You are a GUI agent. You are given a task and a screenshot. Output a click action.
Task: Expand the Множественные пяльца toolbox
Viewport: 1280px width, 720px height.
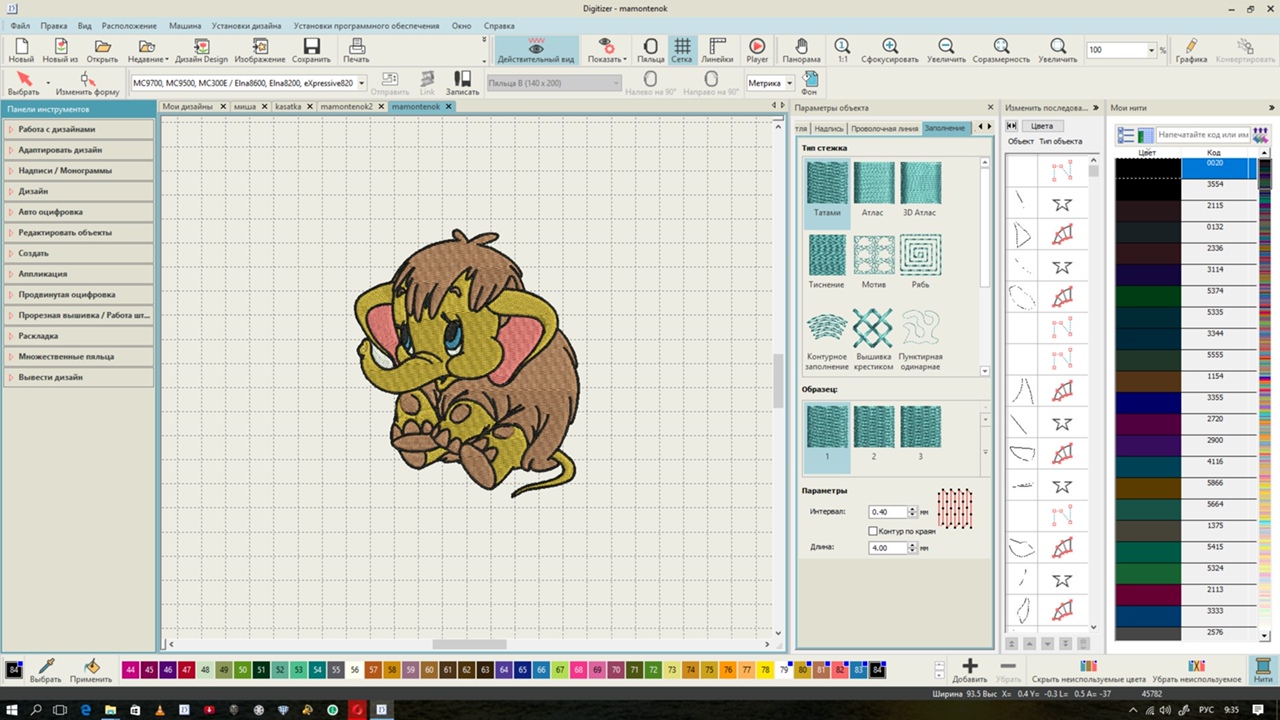pos(79,357)
